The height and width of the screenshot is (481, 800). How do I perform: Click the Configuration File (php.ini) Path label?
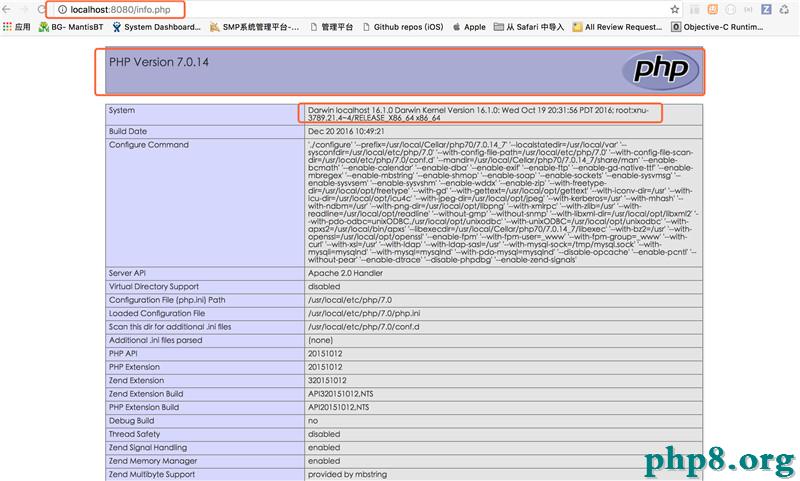167,300
